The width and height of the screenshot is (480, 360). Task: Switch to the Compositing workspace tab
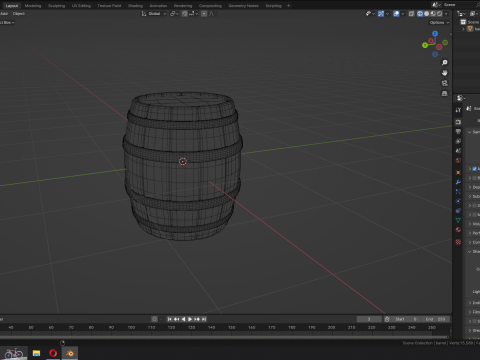(210, 6)
